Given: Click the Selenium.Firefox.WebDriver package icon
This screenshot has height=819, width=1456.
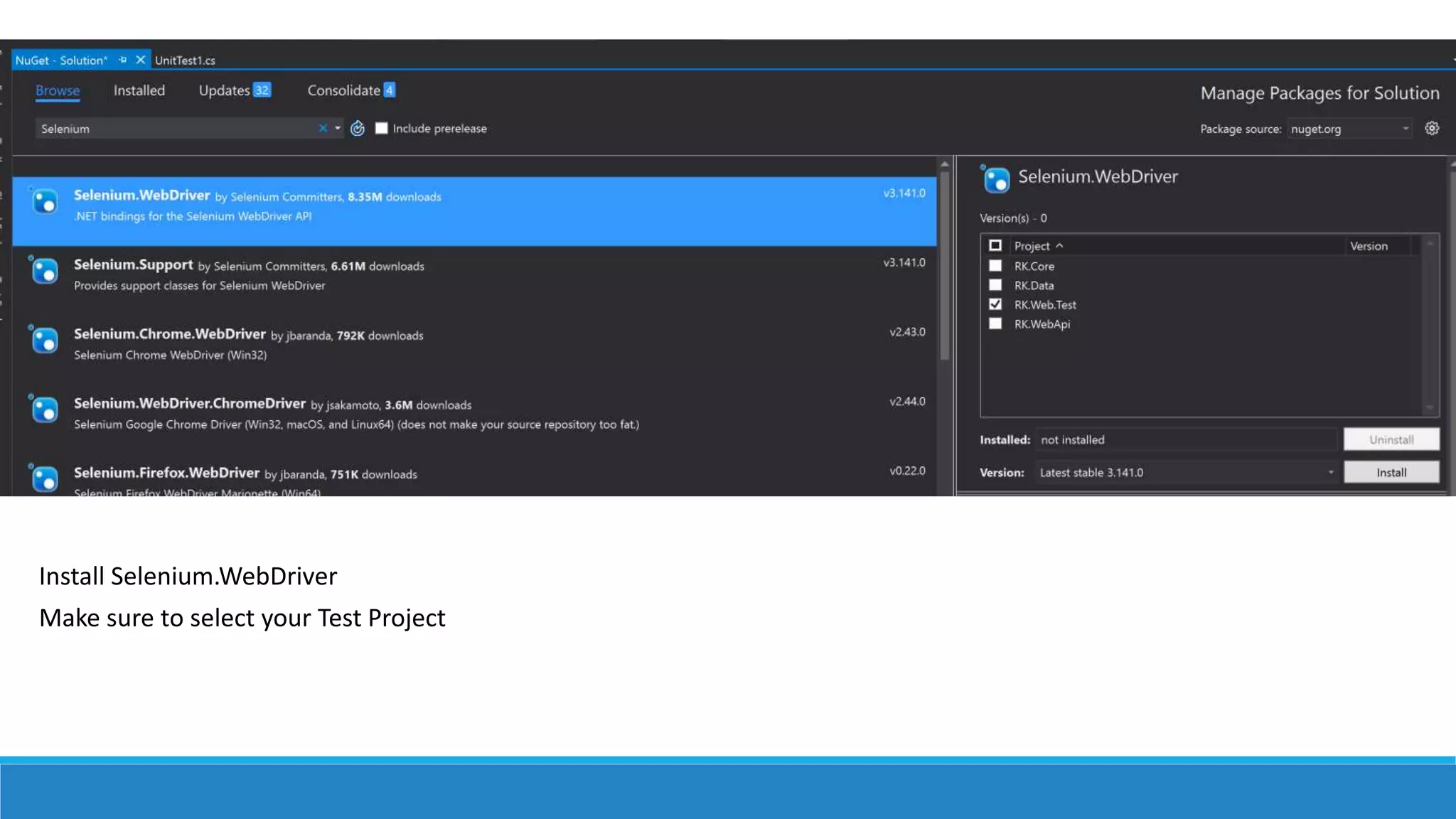Looking at the screenshot, I should click(x=44, y=478).
